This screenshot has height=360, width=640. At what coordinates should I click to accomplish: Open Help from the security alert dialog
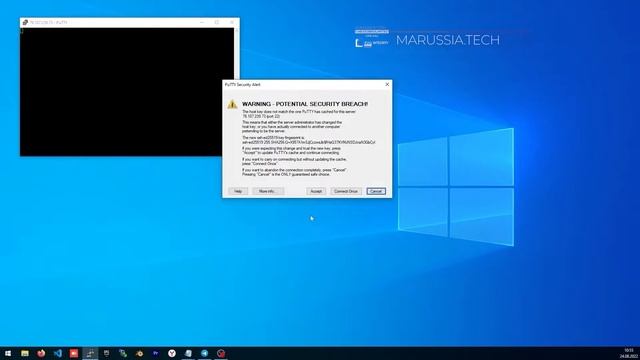tap(238, 191)
